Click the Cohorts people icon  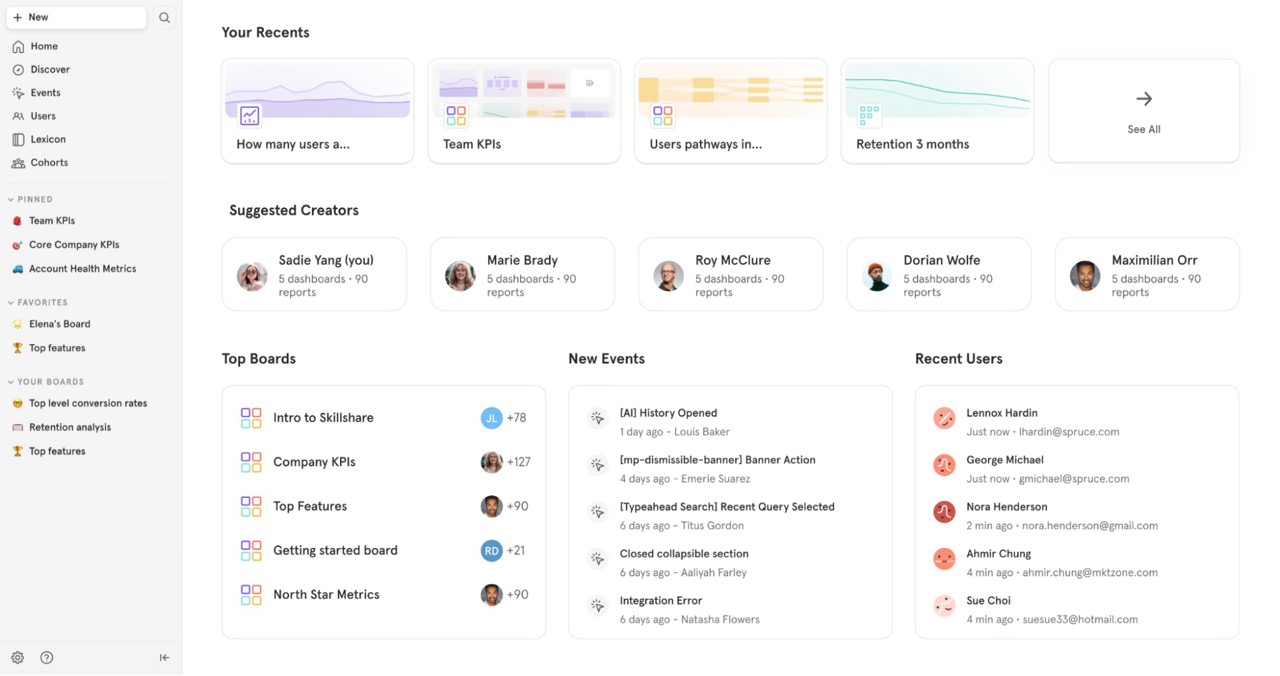[x=18, y=163]
